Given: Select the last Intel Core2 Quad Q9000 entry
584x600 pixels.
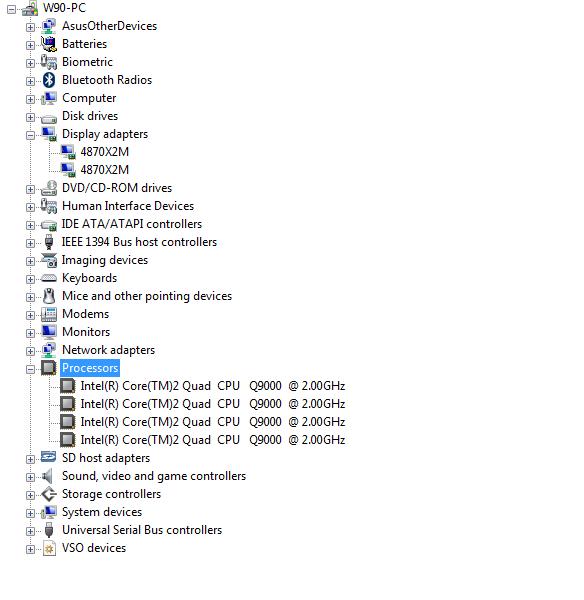Looking at the screenshot, I should 213,440.
